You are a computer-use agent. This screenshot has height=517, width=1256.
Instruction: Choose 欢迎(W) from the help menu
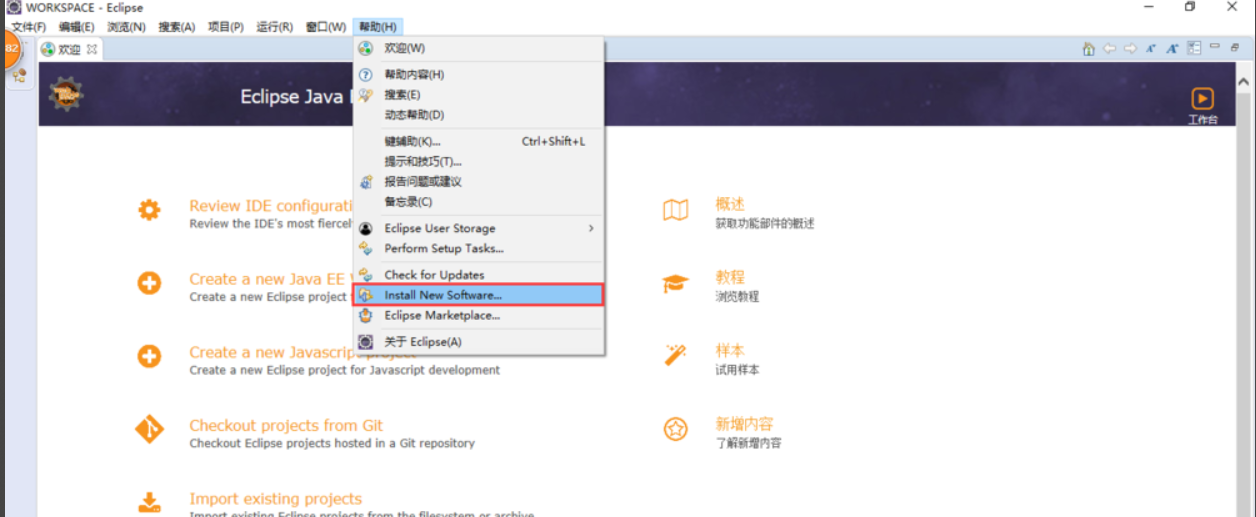(478, 48)
